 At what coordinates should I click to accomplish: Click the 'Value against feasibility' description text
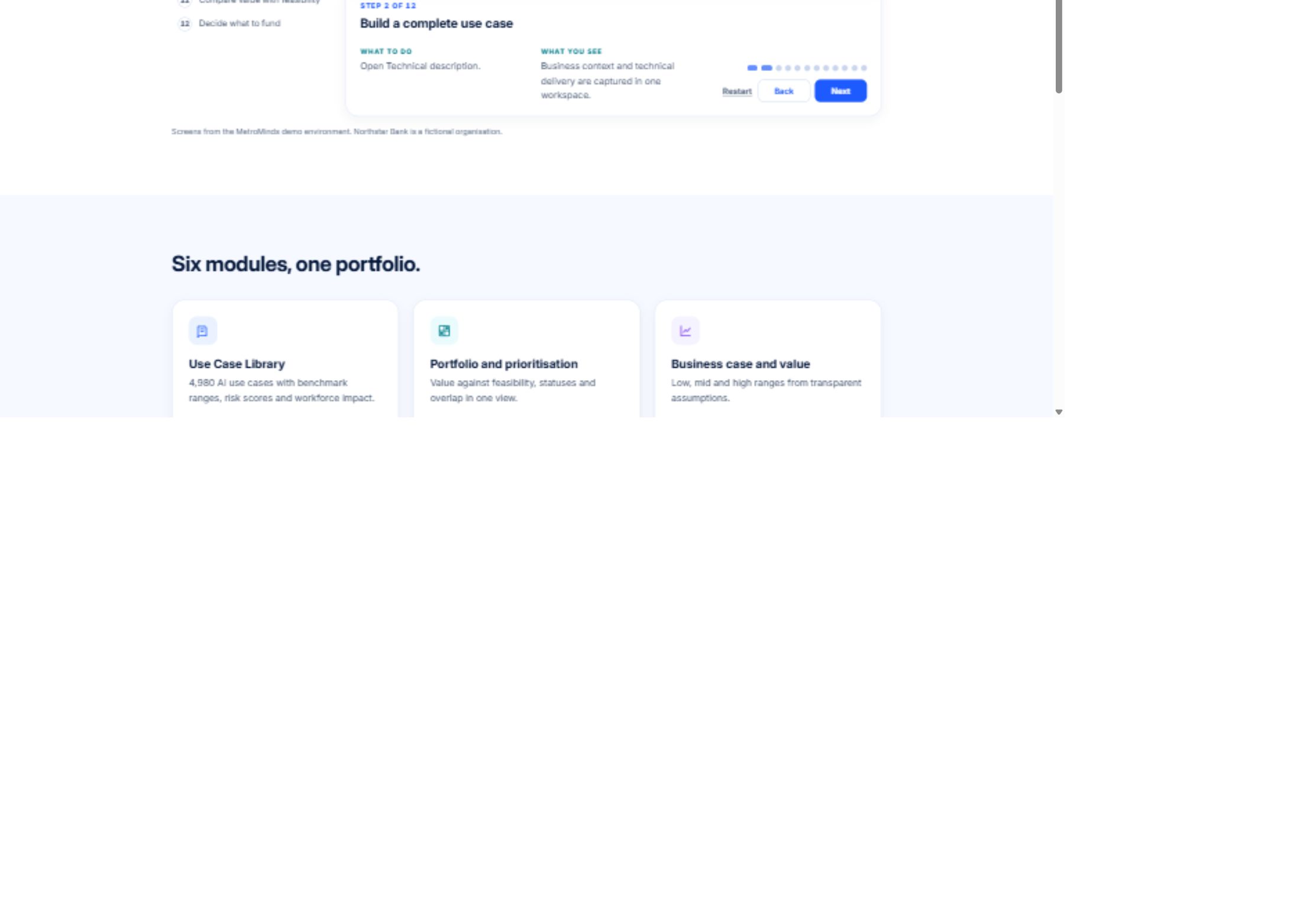[513, 391]
